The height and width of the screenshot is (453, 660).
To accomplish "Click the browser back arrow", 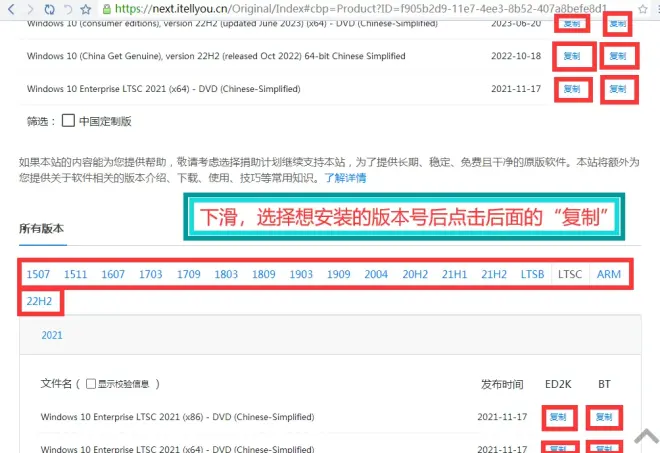I will pyautogui.click(x=11, y=9).
